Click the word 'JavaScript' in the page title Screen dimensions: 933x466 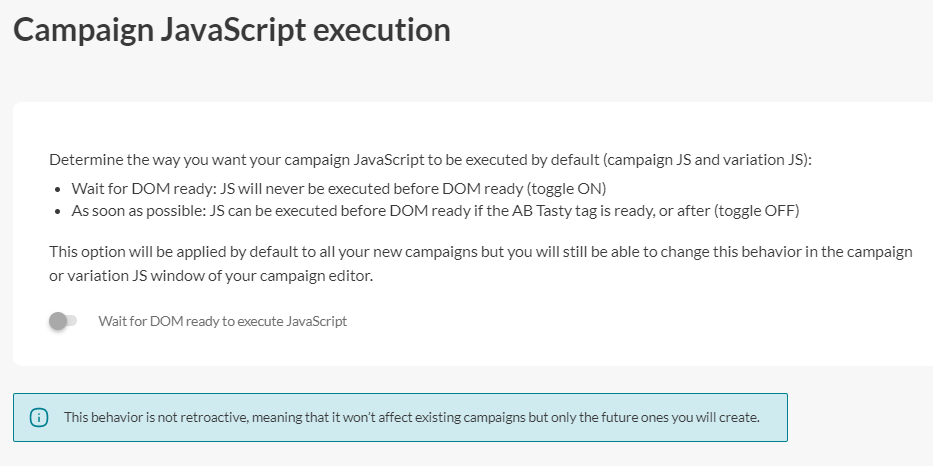point(233,30)
